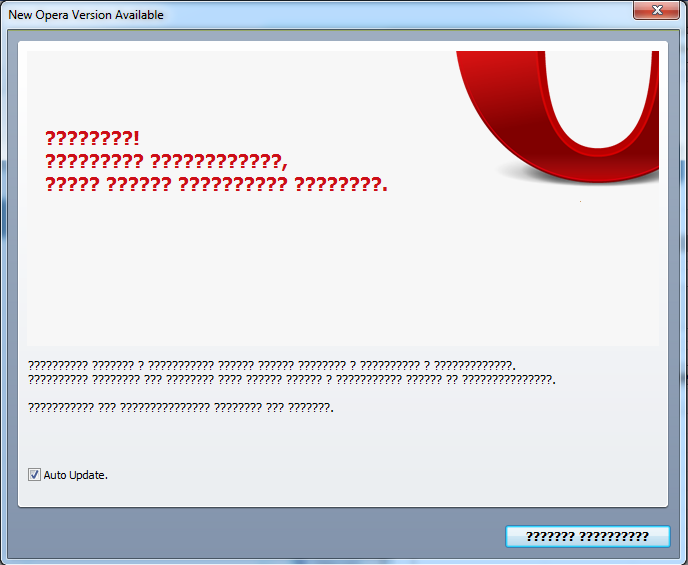Click the question-mark button at dialog bottom
This screenshot has height=565, width=688.
[x=588, y=536]
